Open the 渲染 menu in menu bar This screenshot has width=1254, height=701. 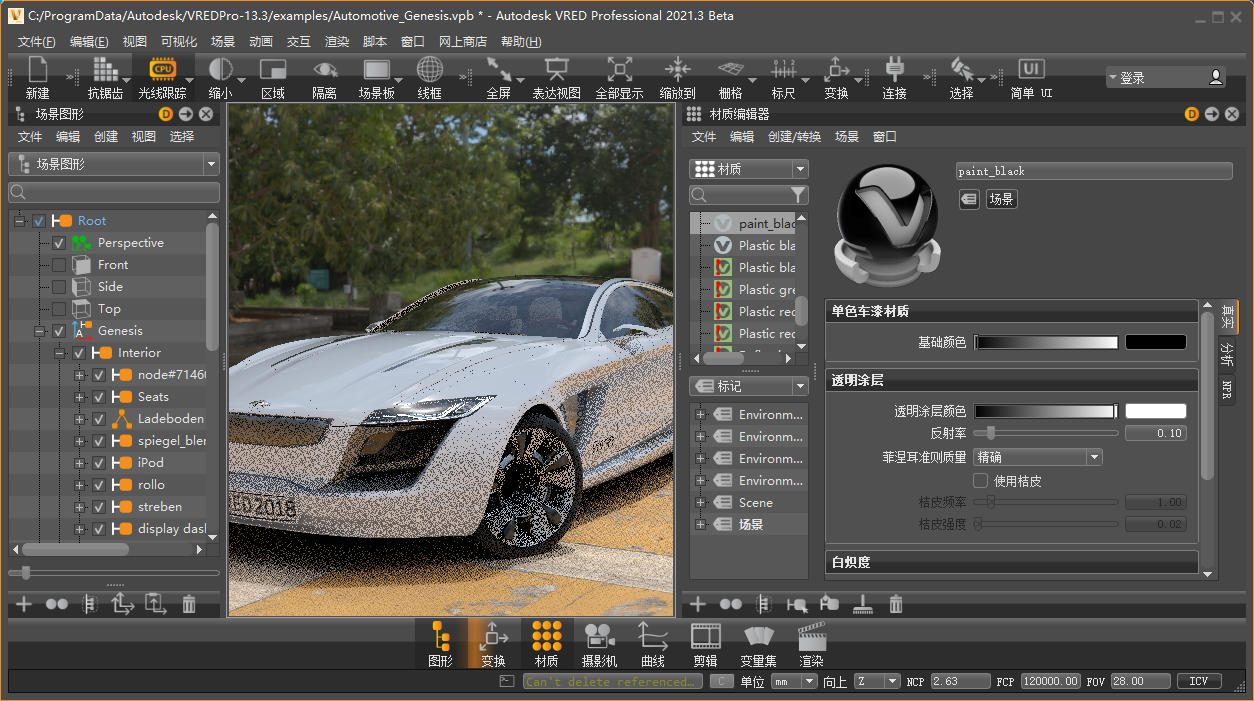pos(337,42)
